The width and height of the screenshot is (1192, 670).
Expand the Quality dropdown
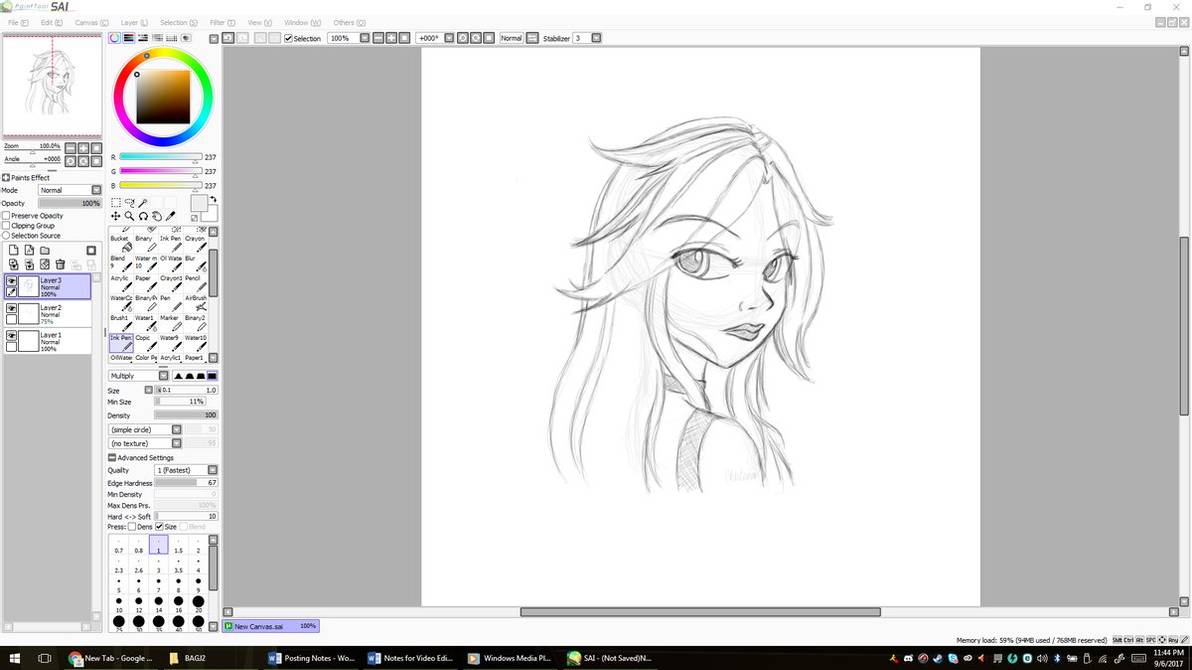tap(185, 470)
